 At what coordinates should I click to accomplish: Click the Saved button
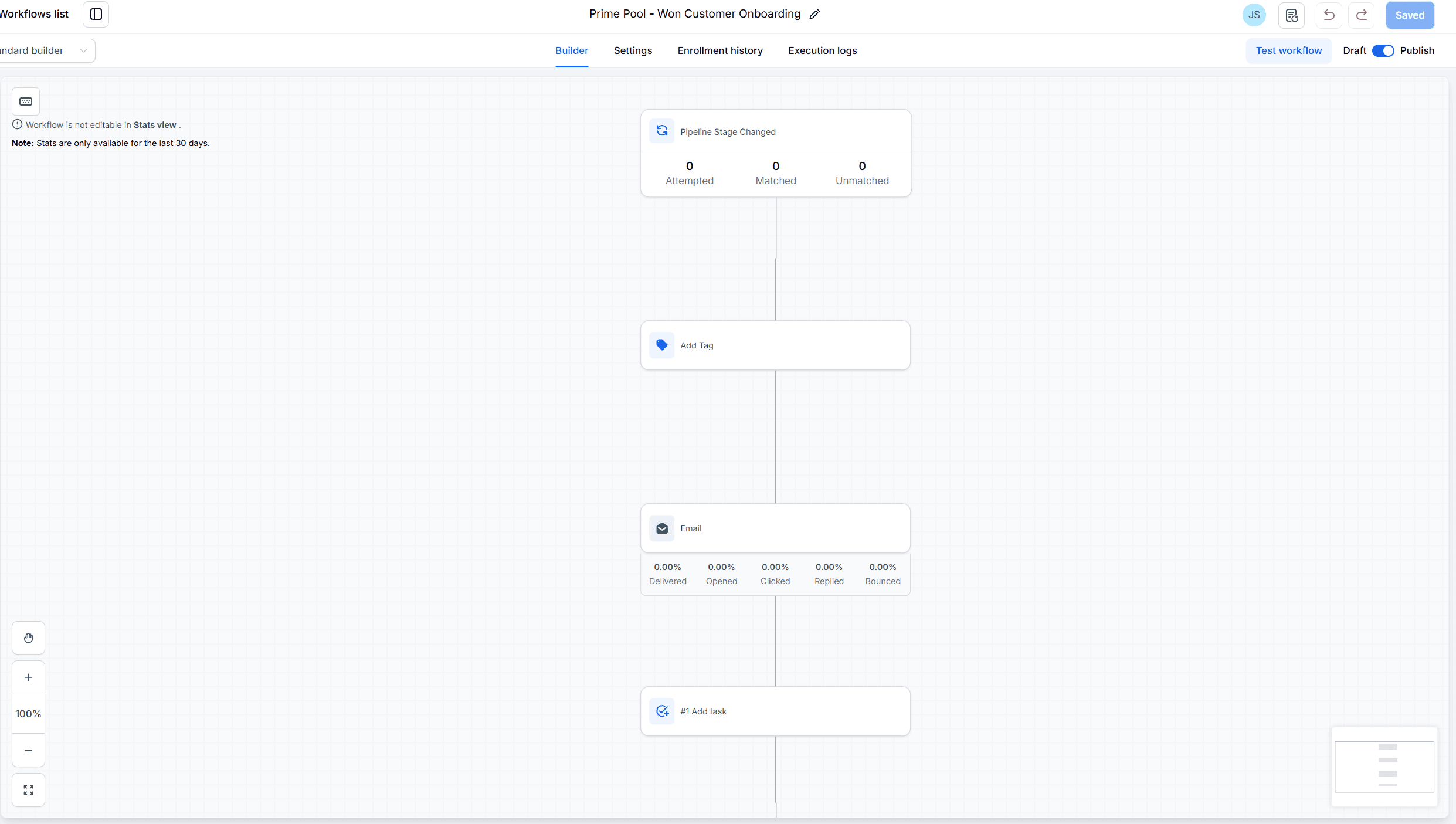tap(1410, 15)
